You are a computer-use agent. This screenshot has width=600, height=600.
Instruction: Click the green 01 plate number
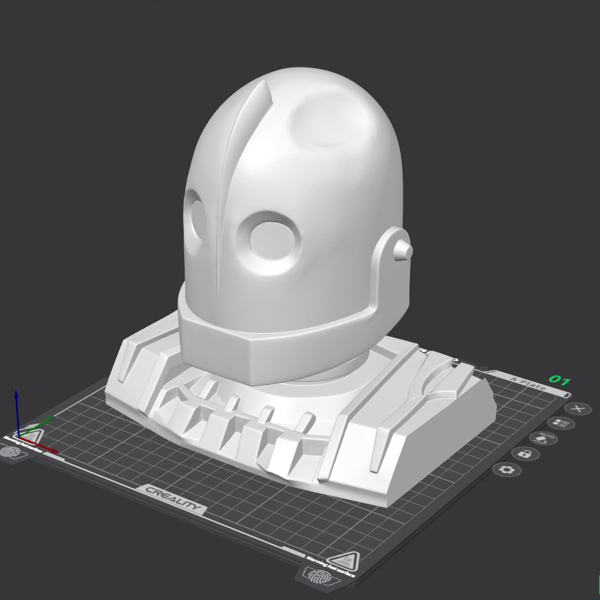(x=560, y=380)
